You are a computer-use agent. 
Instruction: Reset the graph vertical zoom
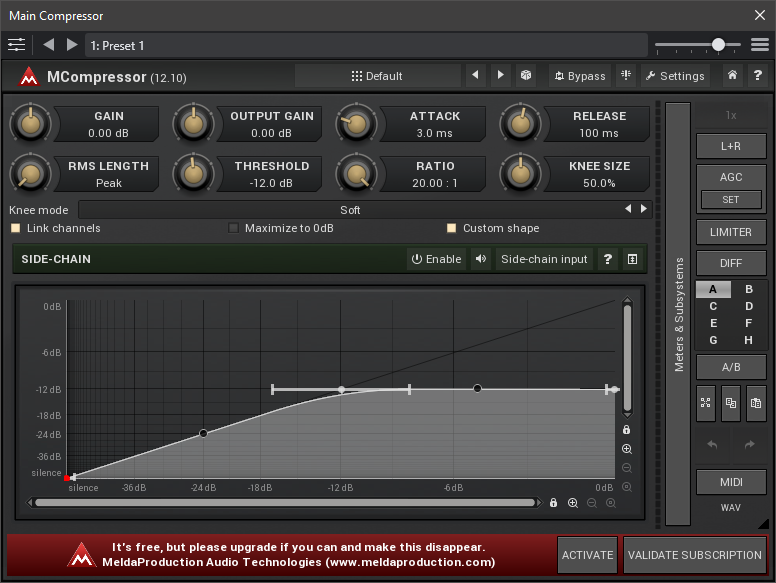tap(627, 487)
